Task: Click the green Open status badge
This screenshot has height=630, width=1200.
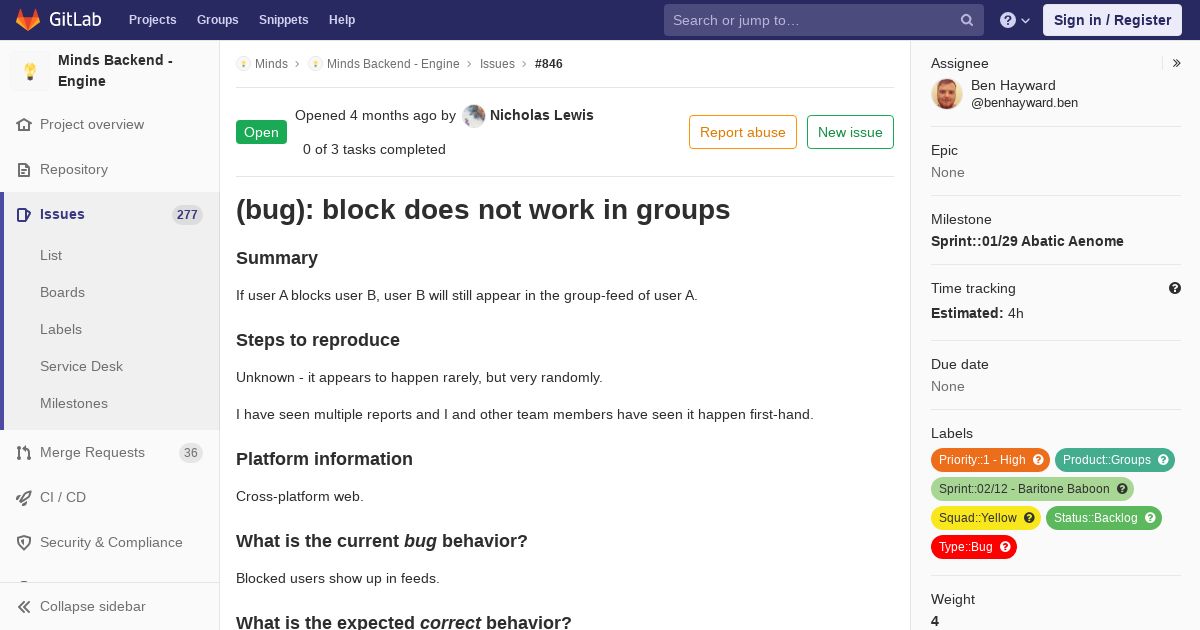Action: (261, 132)
